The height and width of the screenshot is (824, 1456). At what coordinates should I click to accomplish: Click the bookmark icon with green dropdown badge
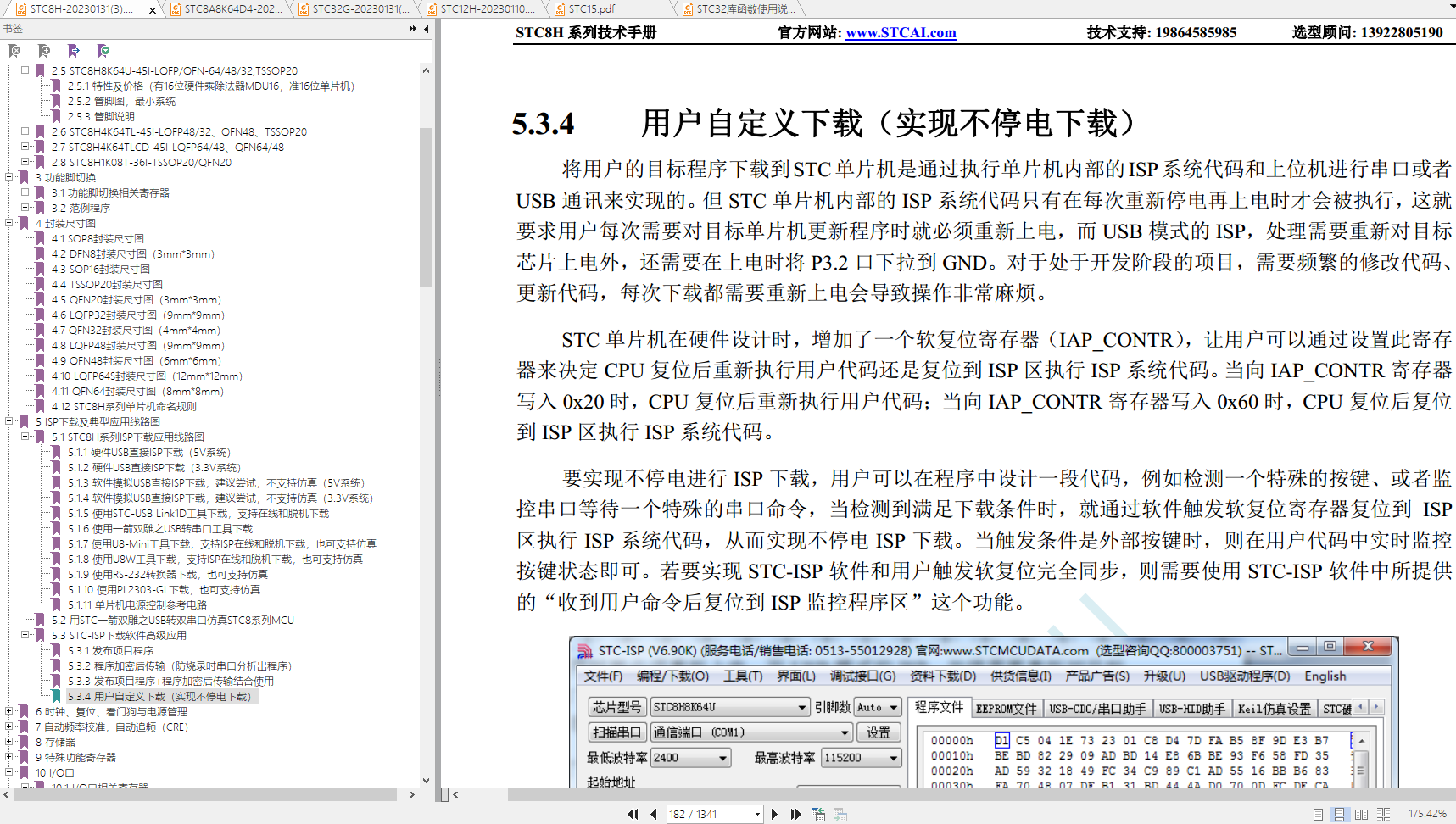coord(103,51)
